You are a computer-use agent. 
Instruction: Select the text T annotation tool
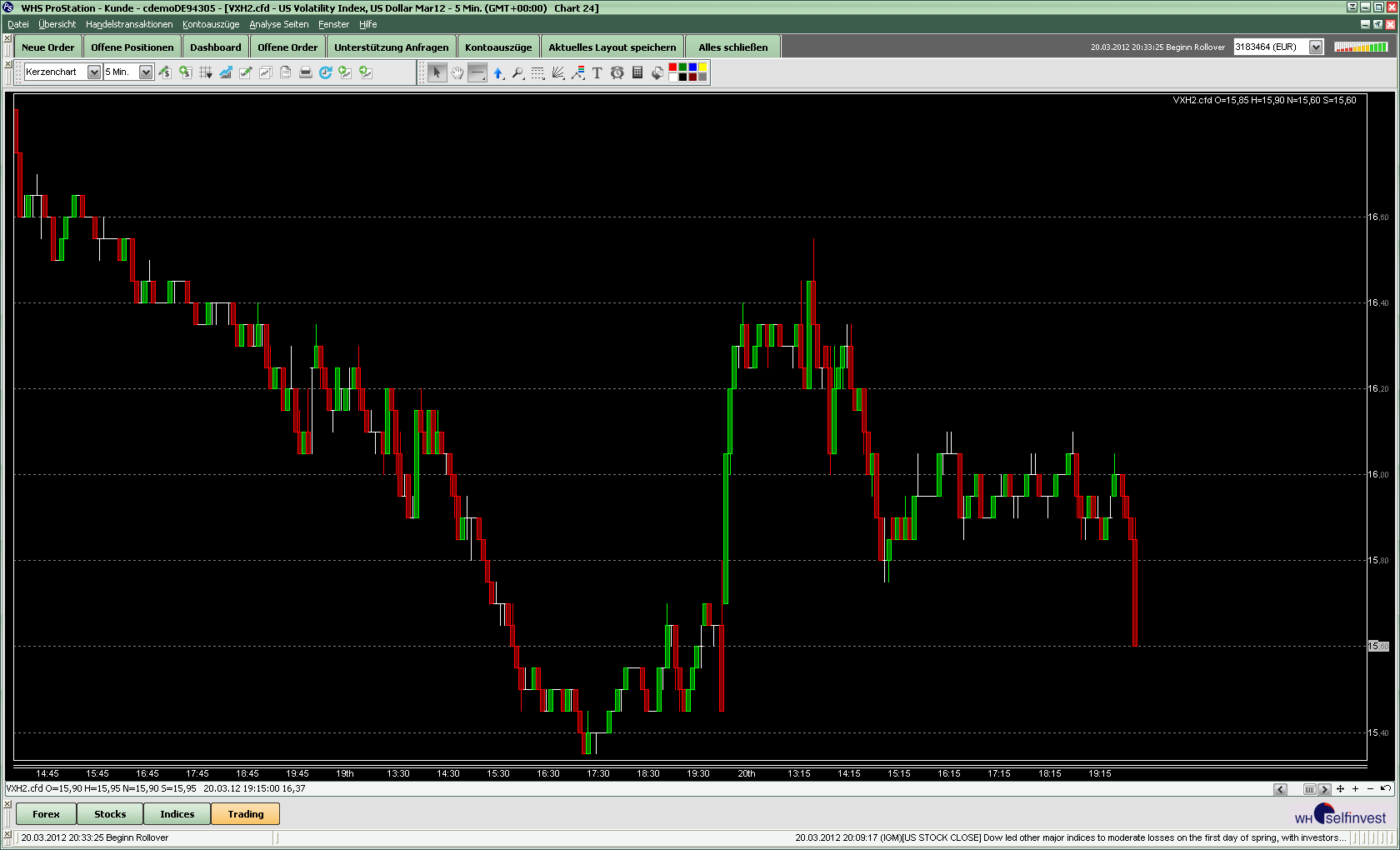coord(597,73)
